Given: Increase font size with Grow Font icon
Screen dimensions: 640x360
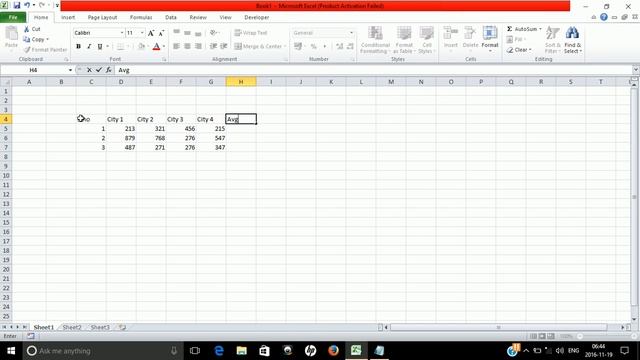Looking at the screenshot, I should coord(151,33).
